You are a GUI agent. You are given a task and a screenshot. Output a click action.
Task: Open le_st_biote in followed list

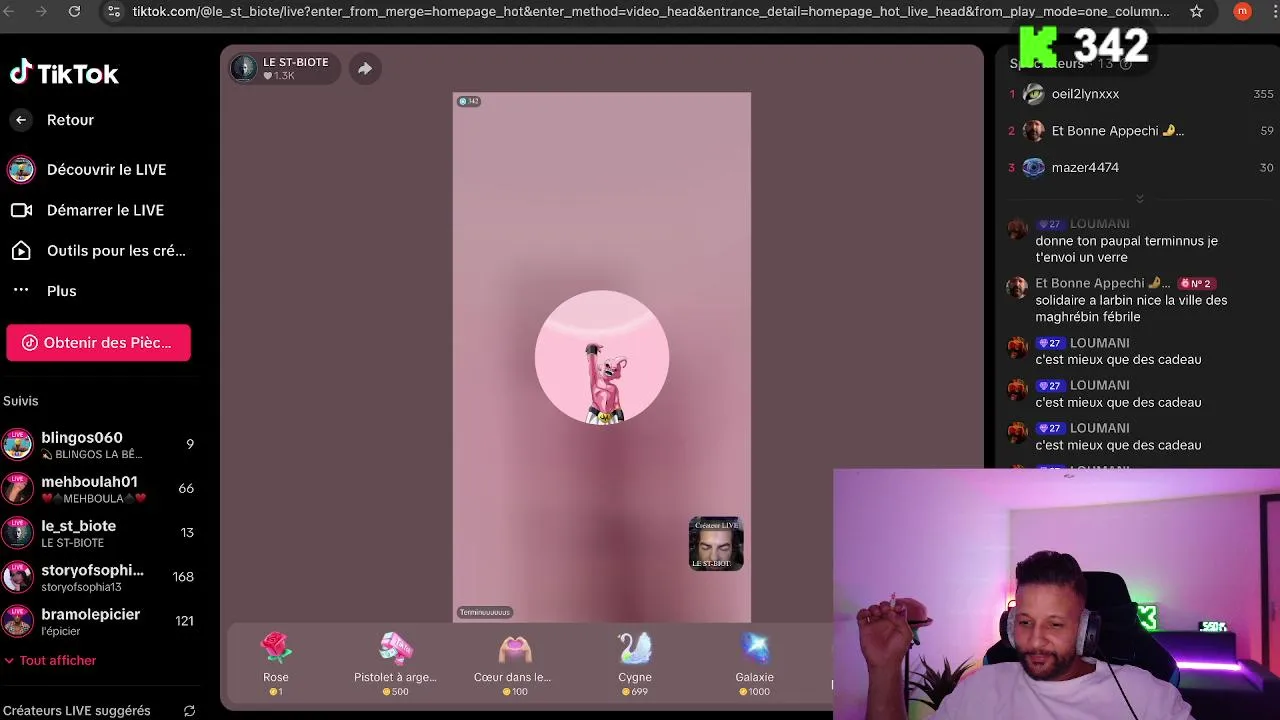tap(100, 532)
